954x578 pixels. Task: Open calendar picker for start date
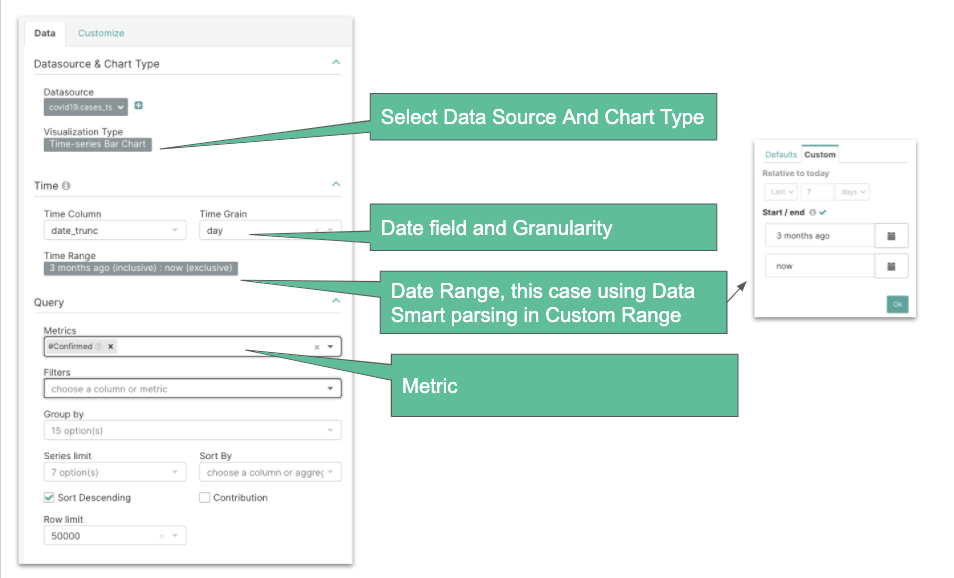pyautogui.click(x=890, y=236)
